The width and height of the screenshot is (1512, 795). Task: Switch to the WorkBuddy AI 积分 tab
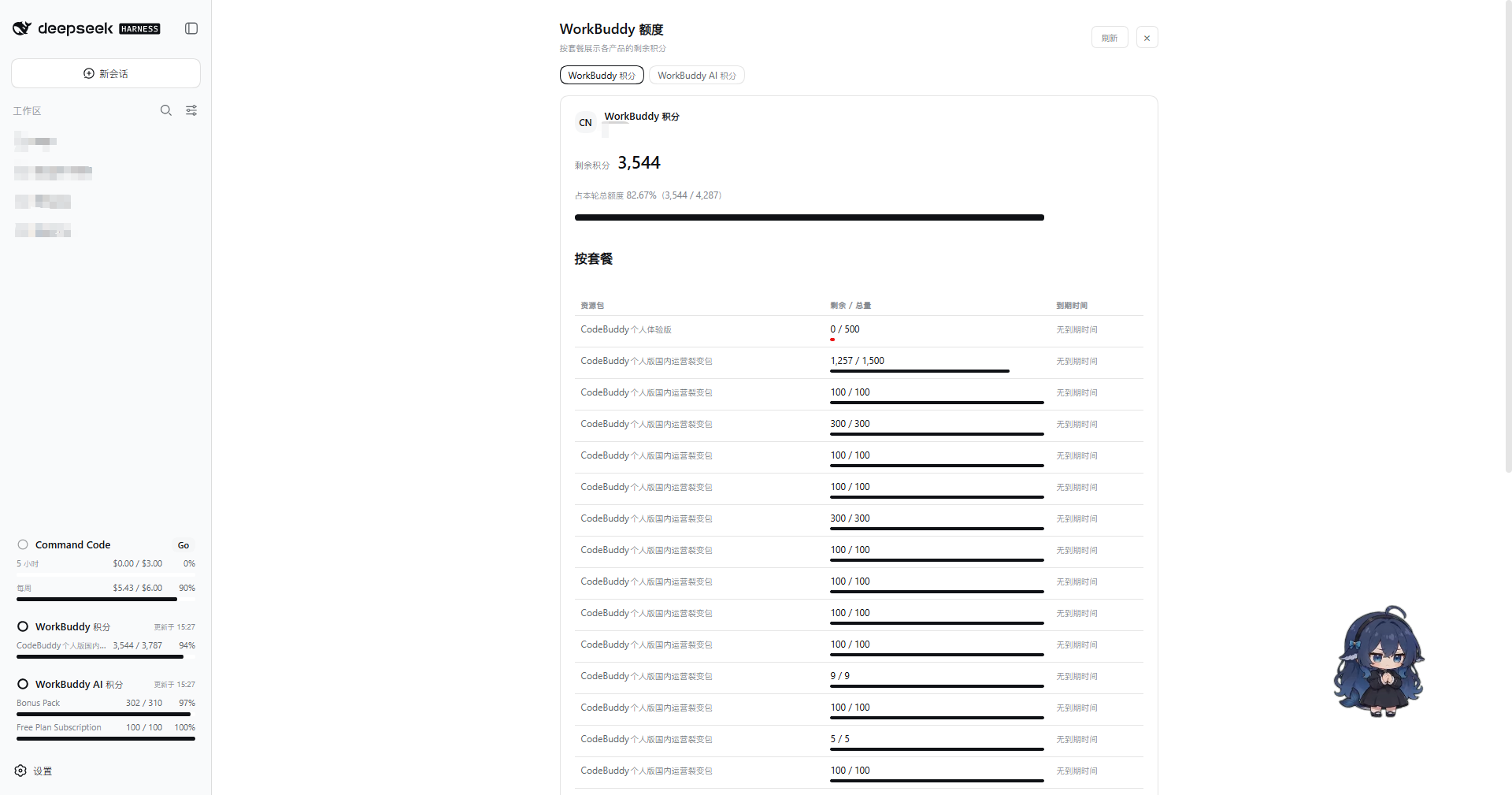click(697, 76)
